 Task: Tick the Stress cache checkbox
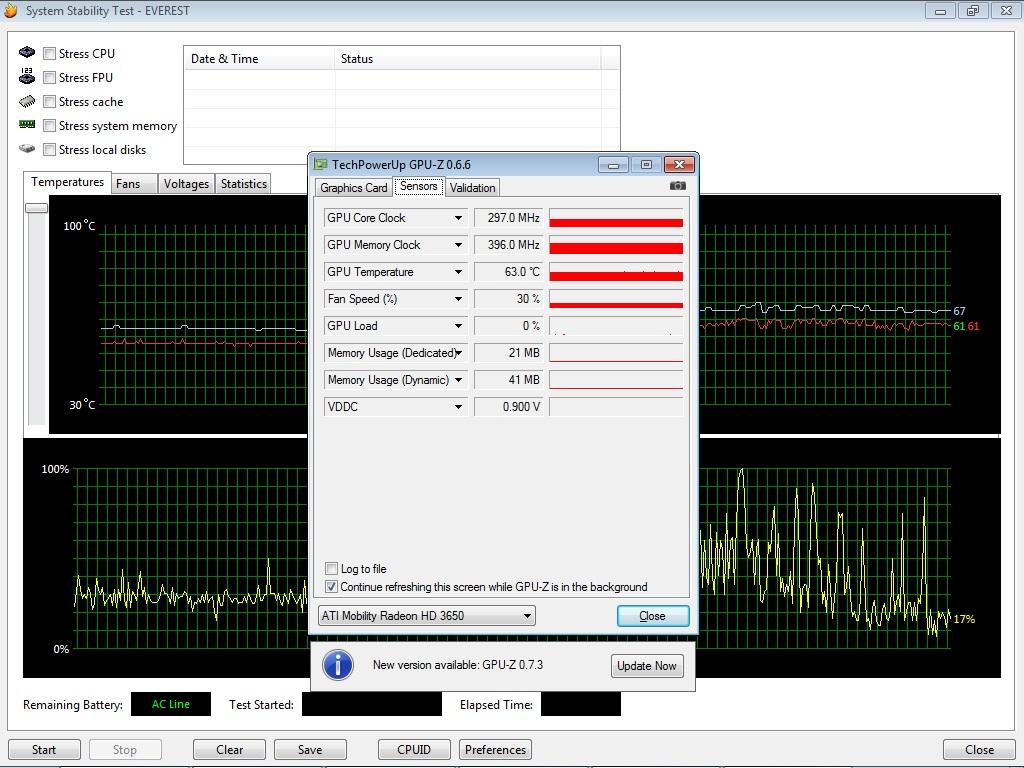[49, 102]
